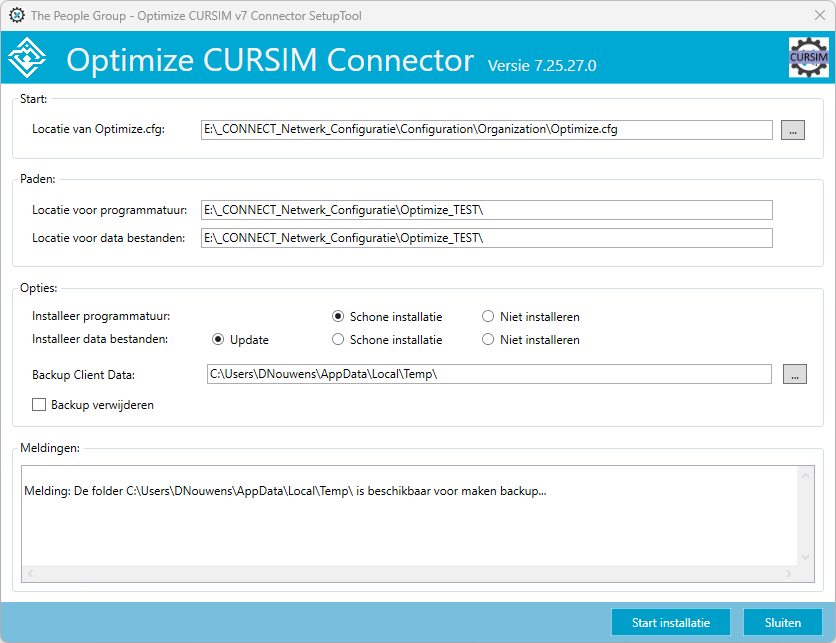Image resolution: width=836 pixels, height=643 pixels.
Task: Click the Backup Client Data path field
Action: 489,374
